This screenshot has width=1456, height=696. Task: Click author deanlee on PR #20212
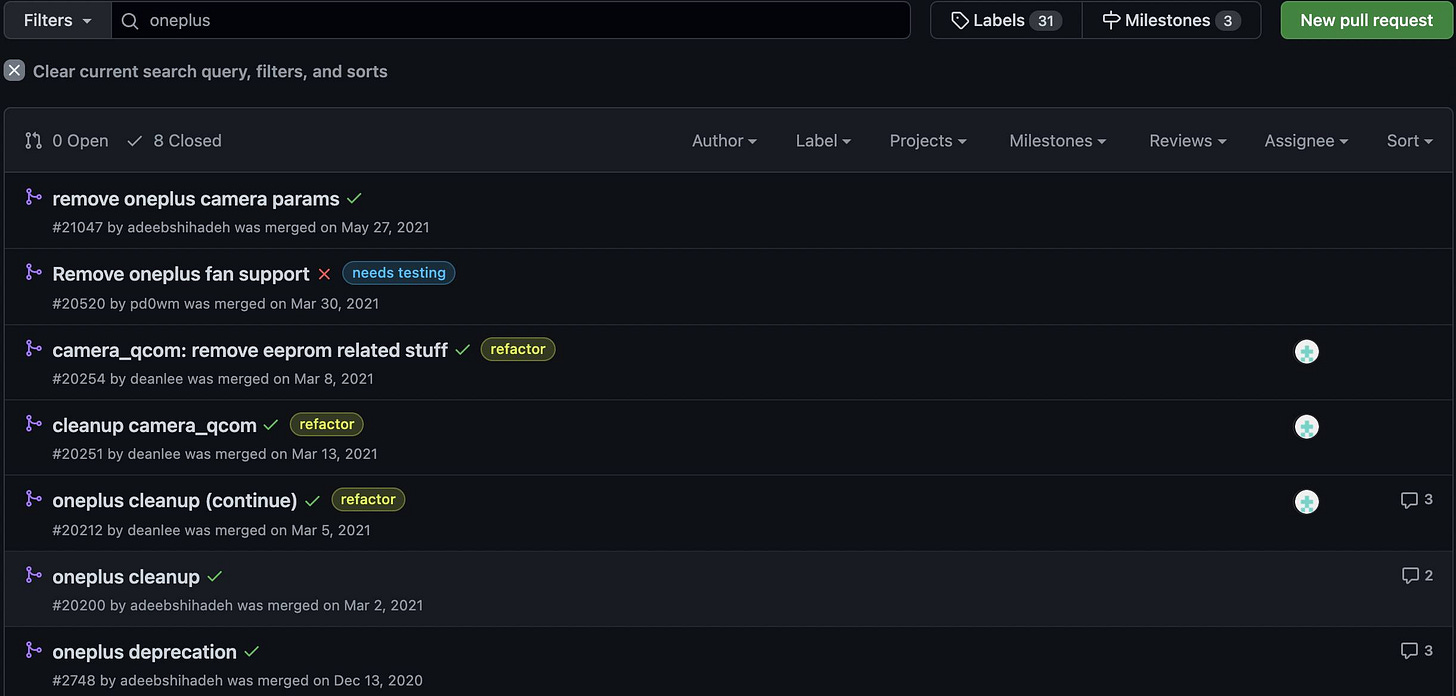(x=157, y=530)
